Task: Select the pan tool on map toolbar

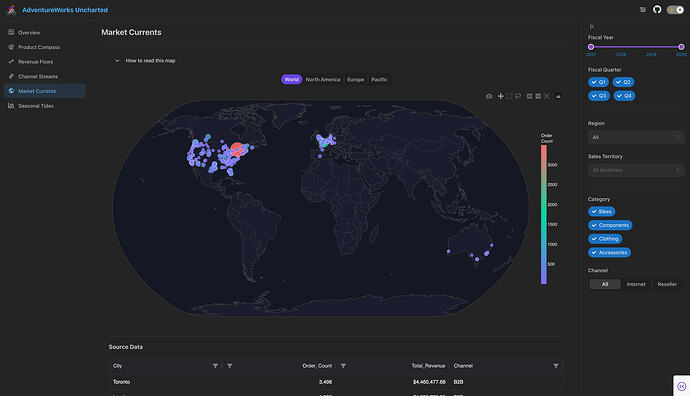Action: pos(500,96)
